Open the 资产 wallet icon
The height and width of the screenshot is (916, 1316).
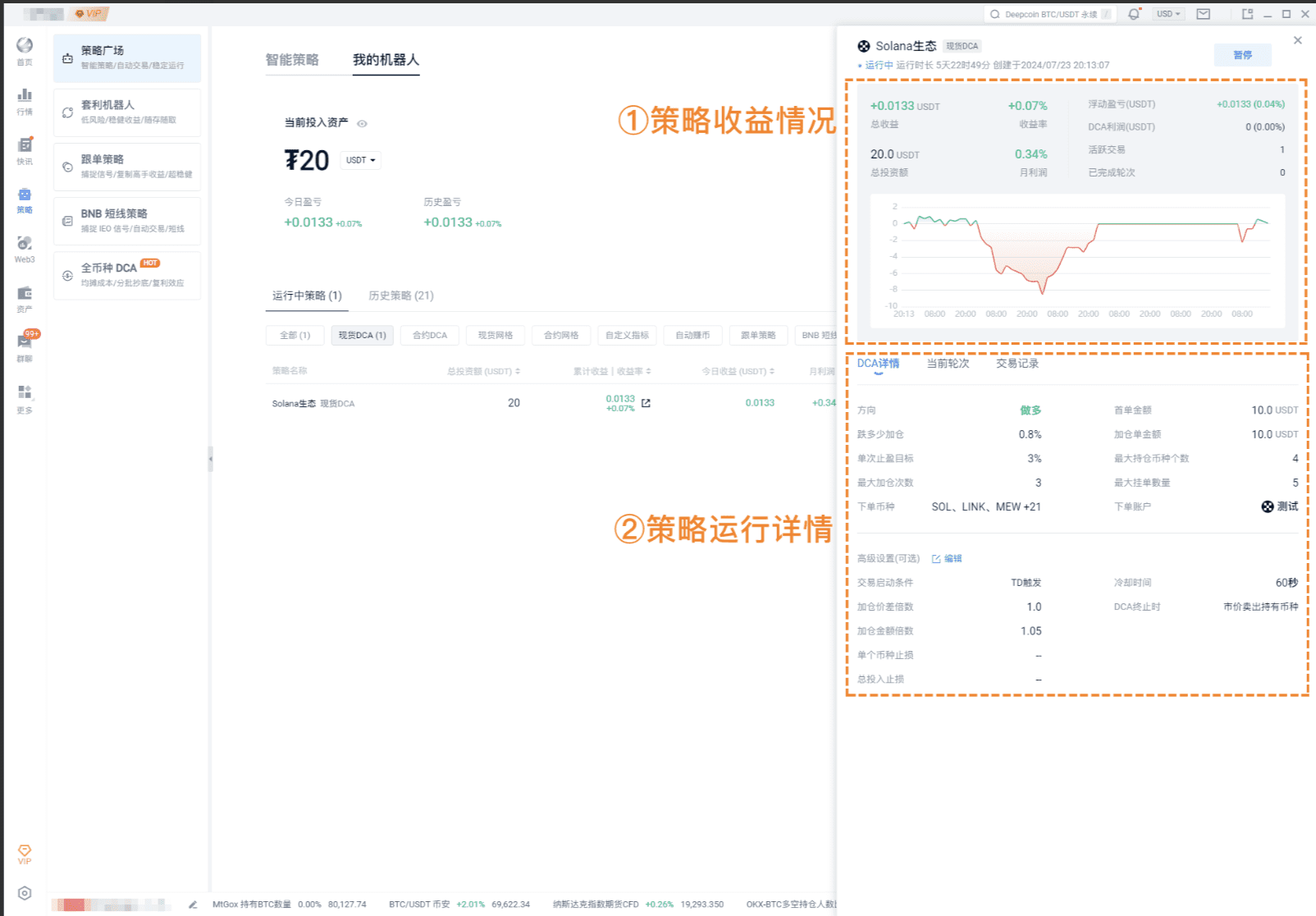(x=25, y=293)
